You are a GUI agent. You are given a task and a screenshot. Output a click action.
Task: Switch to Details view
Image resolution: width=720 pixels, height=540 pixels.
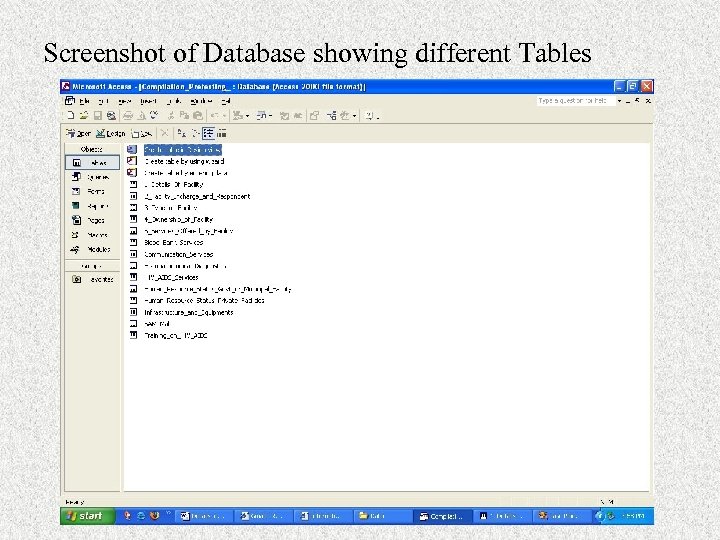point(222,133)
